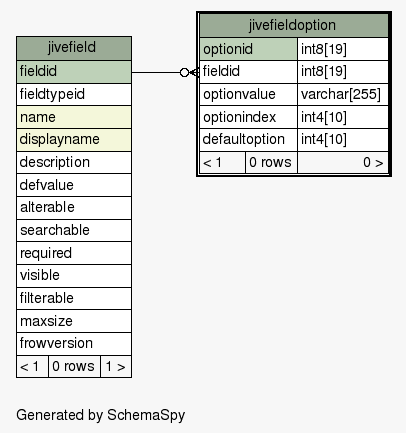The image size is (406, 433).
Task: Open the jivefieldoption table header
Action: click(x=294, y=26)
